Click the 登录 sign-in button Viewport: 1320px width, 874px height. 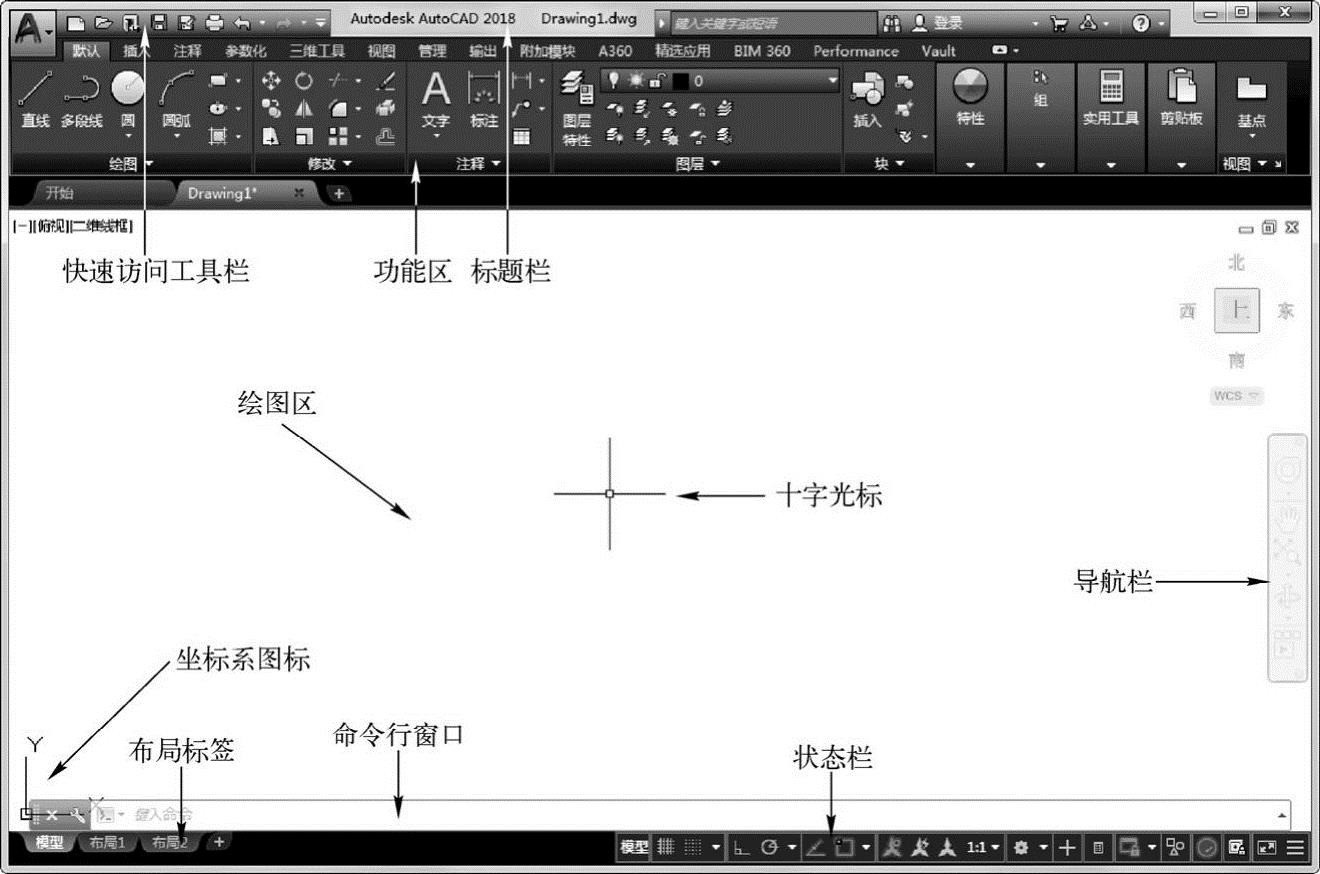click(938, 22)
